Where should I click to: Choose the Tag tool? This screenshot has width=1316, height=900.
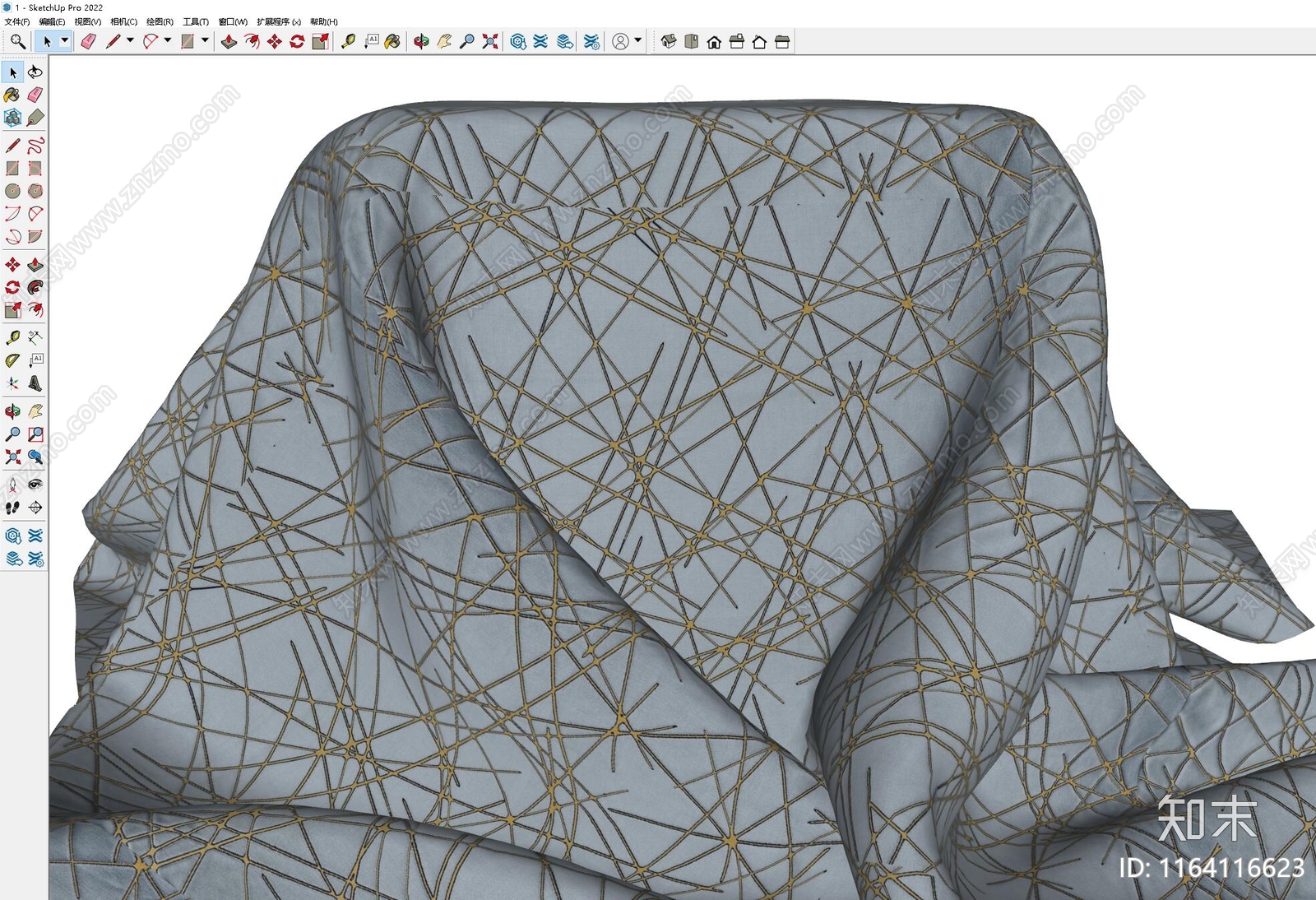35,118
